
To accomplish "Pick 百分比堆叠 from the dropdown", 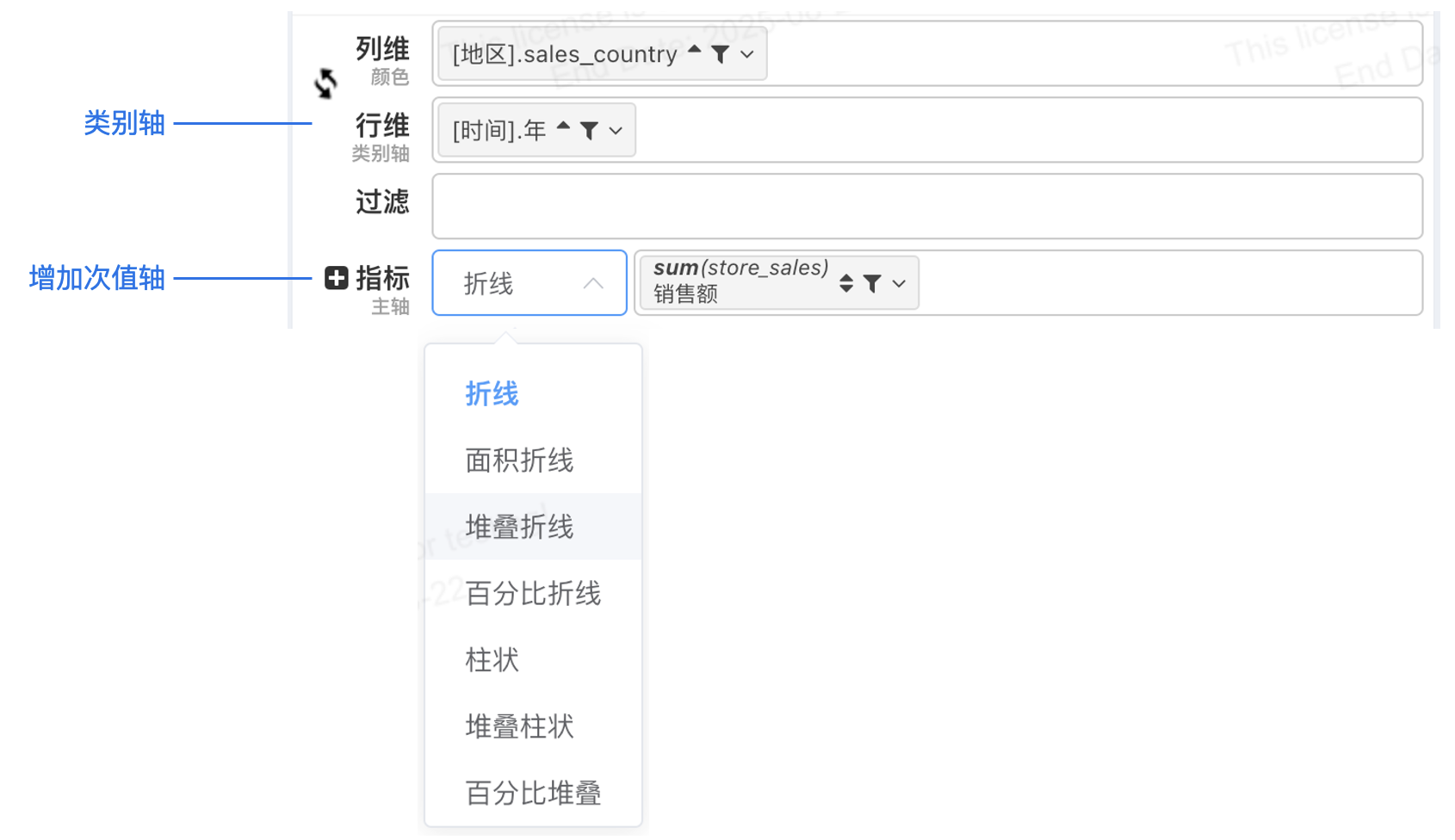I will pos(533,793).
